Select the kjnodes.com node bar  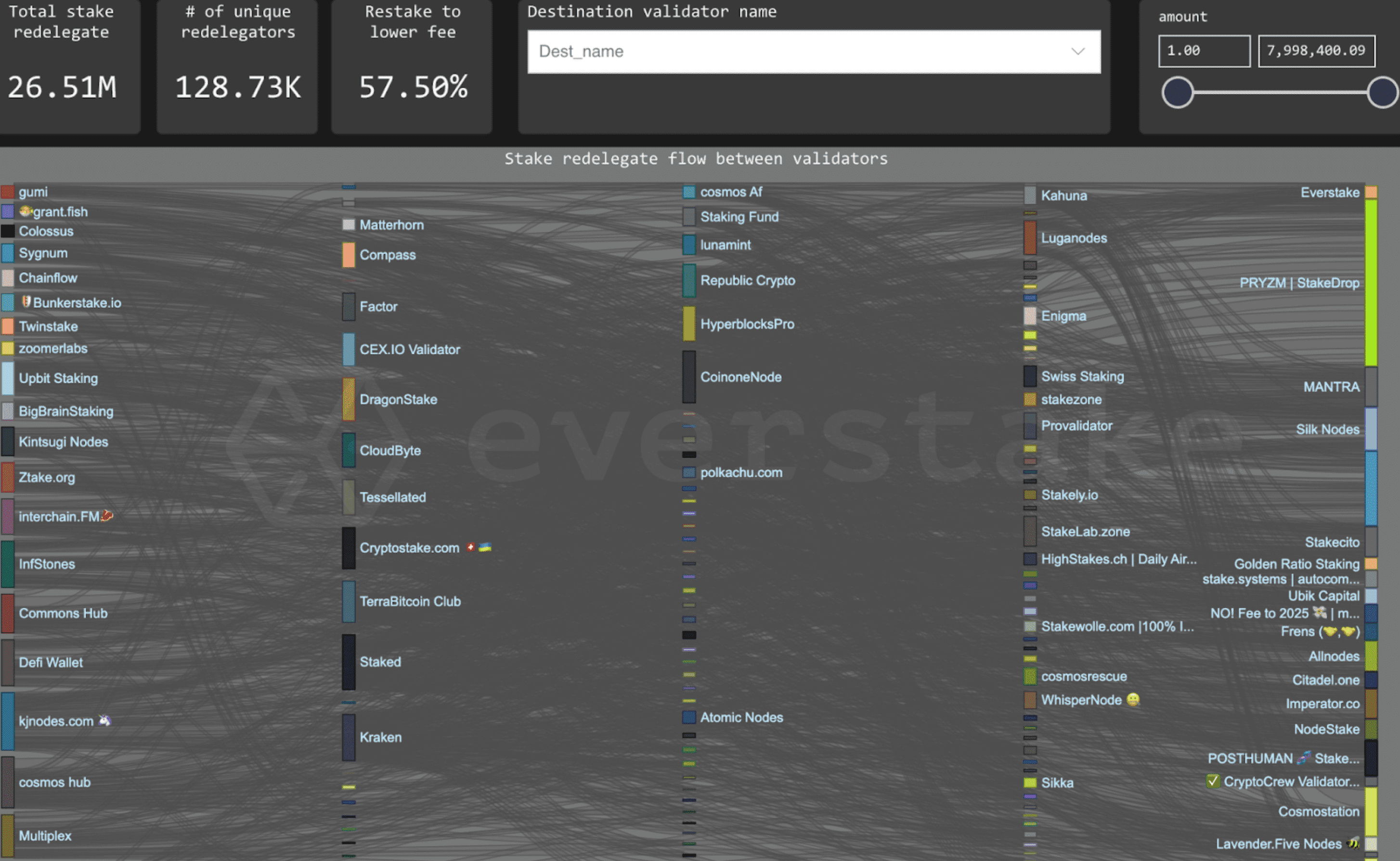(7, 721)
